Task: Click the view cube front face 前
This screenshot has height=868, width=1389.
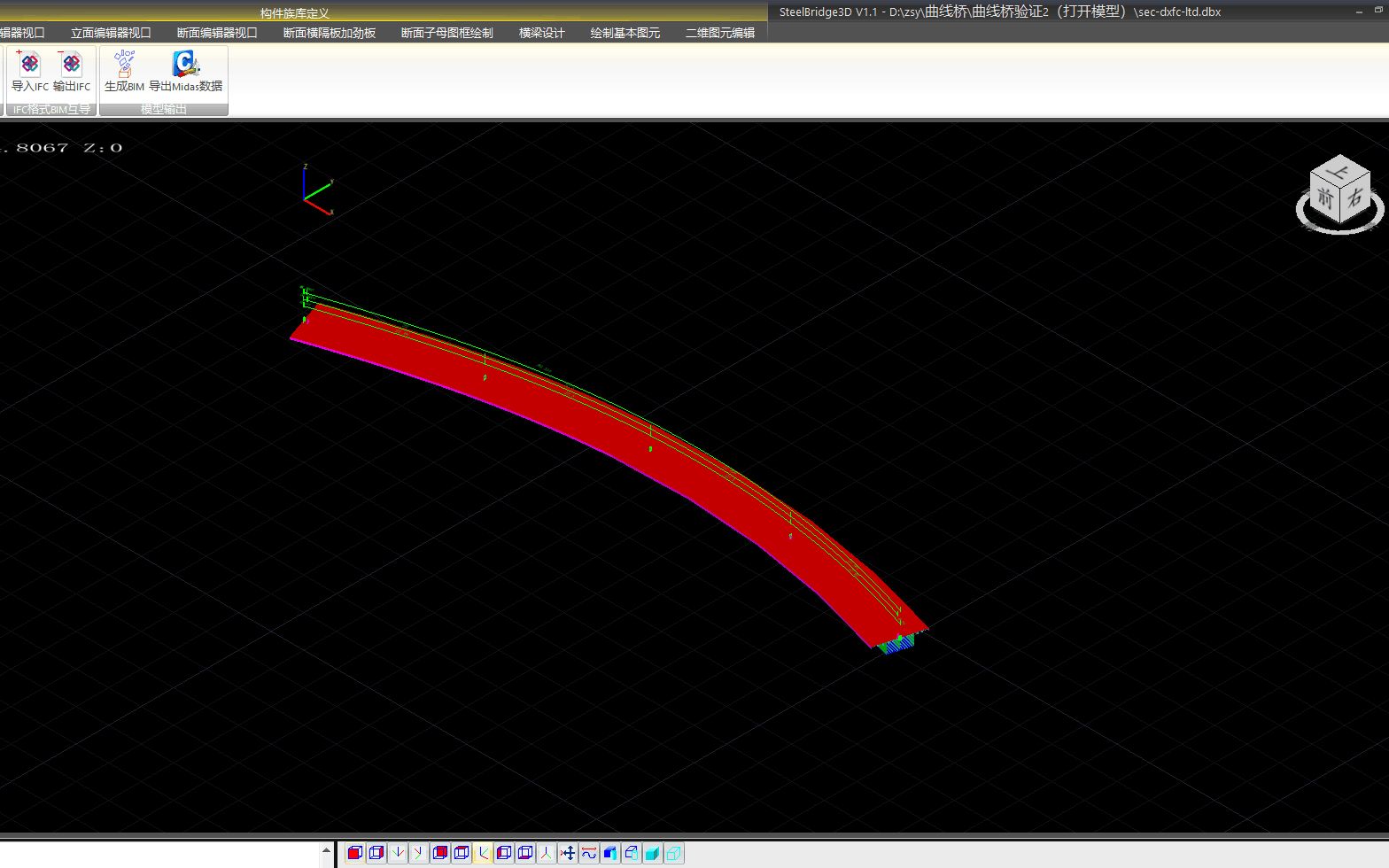Action: (x=1325, y=198)
